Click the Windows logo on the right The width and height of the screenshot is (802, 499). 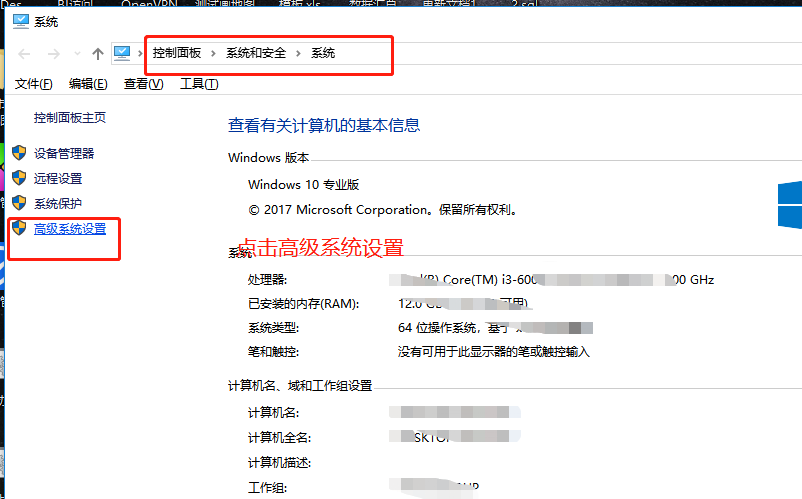coord(790,205)
